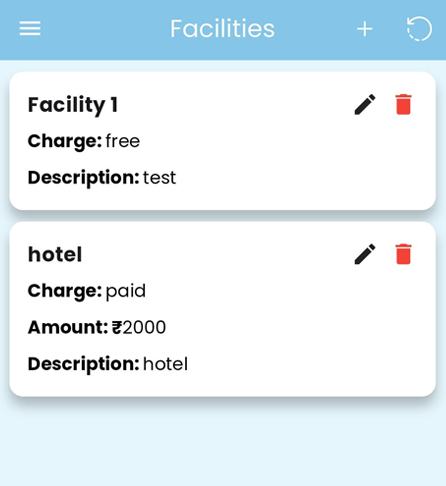The height and width of the screenshot is (486, 446).
Task: Open the hamburger navigation menu
Action: pyautogui.click(x=30, y=28)
